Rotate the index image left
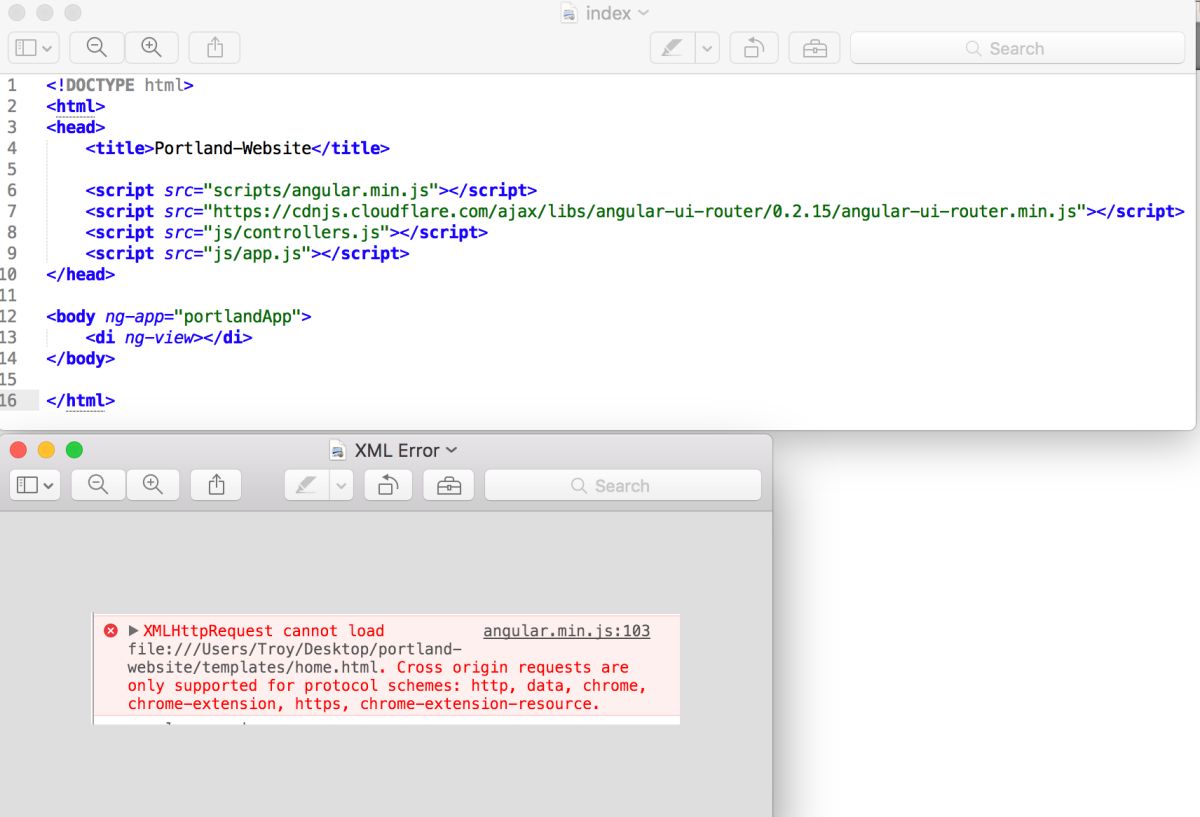 point(755,48)
